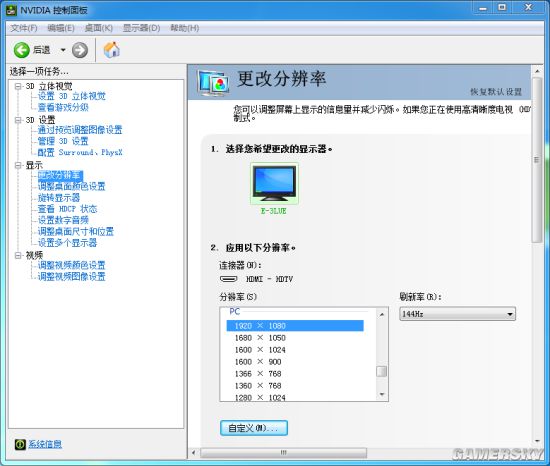This screenshot has height=466, width=550.
Task: Collapse the 3D 立体视觉 tree node
Action: coord(18,86)
